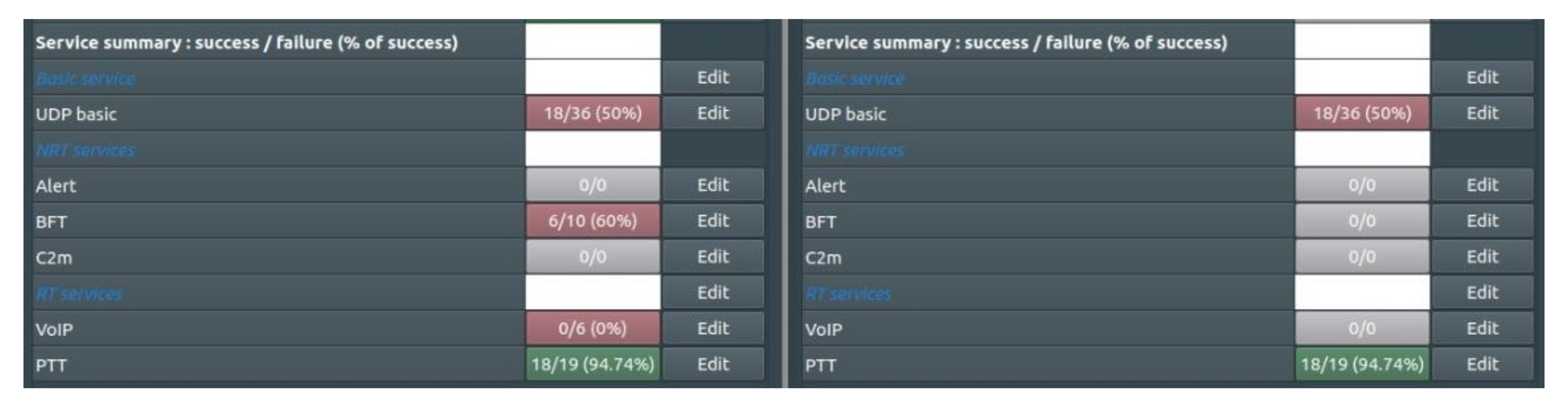
Task: Click right UDP basic 18/36 (50%) cell
Action: point(1362,113)
